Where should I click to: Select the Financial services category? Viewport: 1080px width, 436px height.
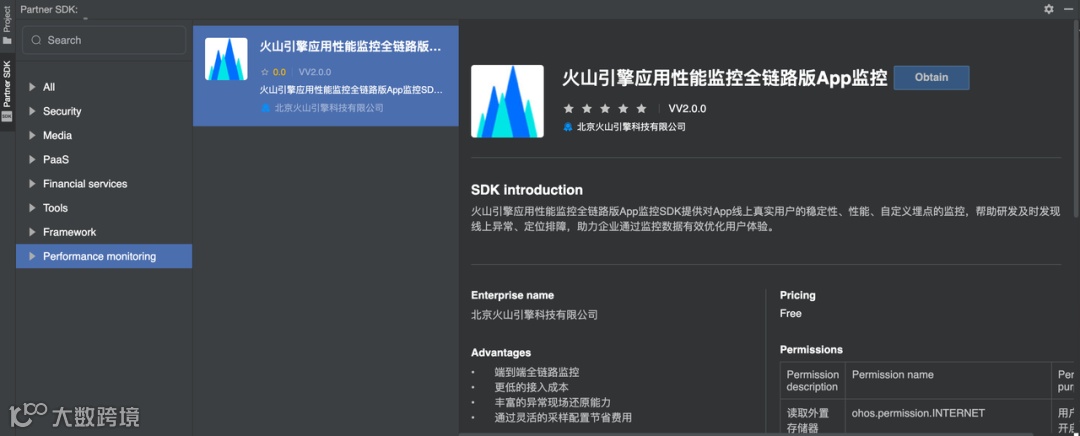pos(104,183)
